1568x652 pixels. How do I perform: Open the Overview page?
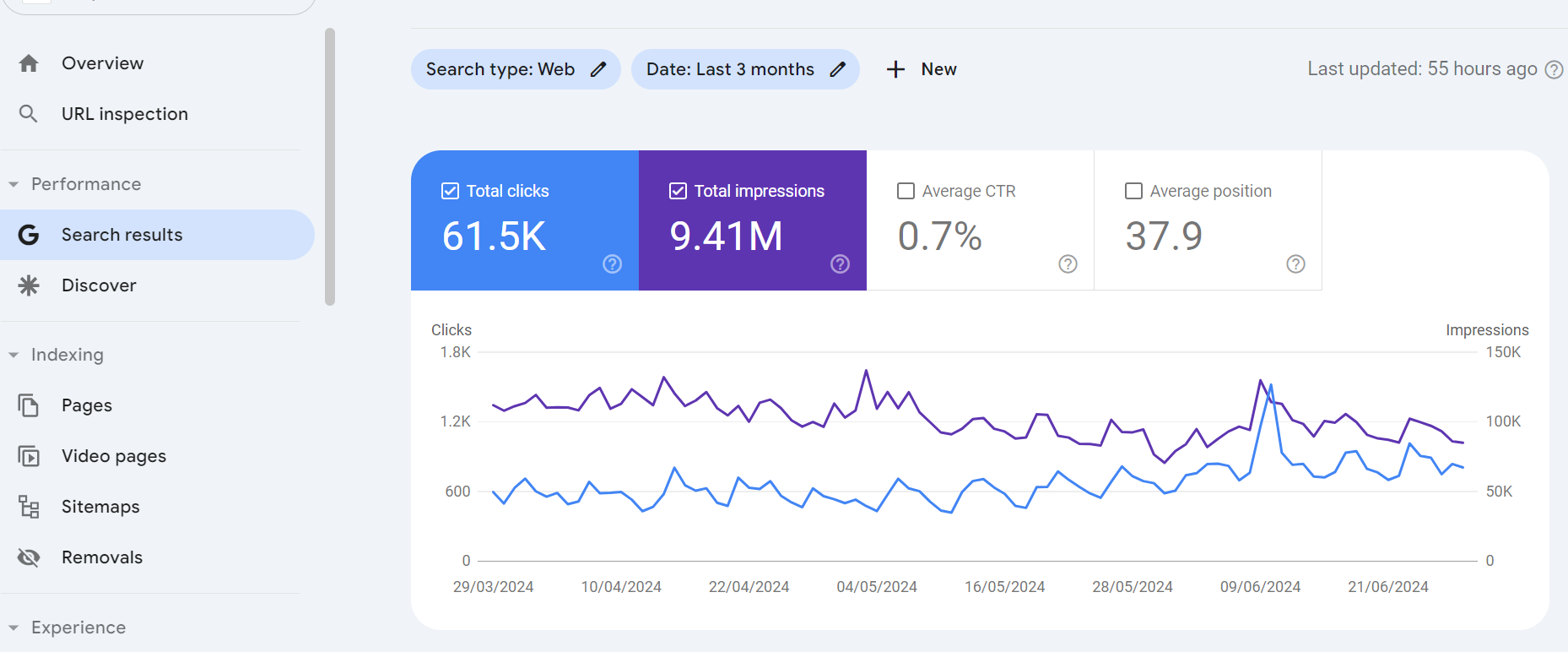(102, 63)
